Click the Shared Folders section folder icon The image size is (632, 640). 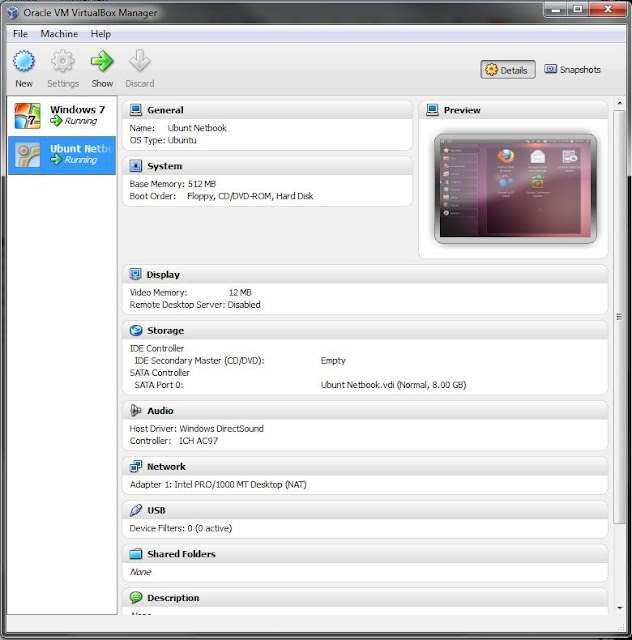(136, 554)
